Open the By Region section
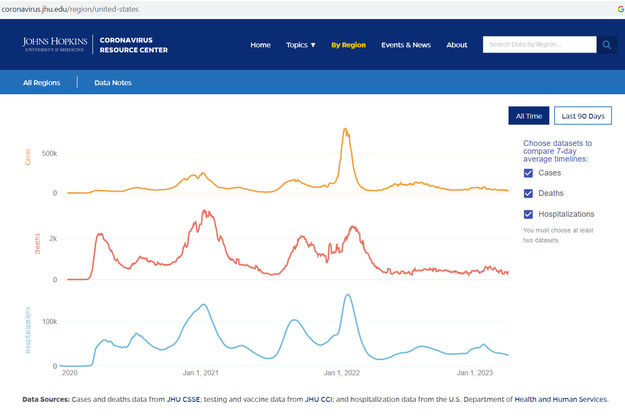Viewport: 625px width, 417px height. [x=348, y=45]
